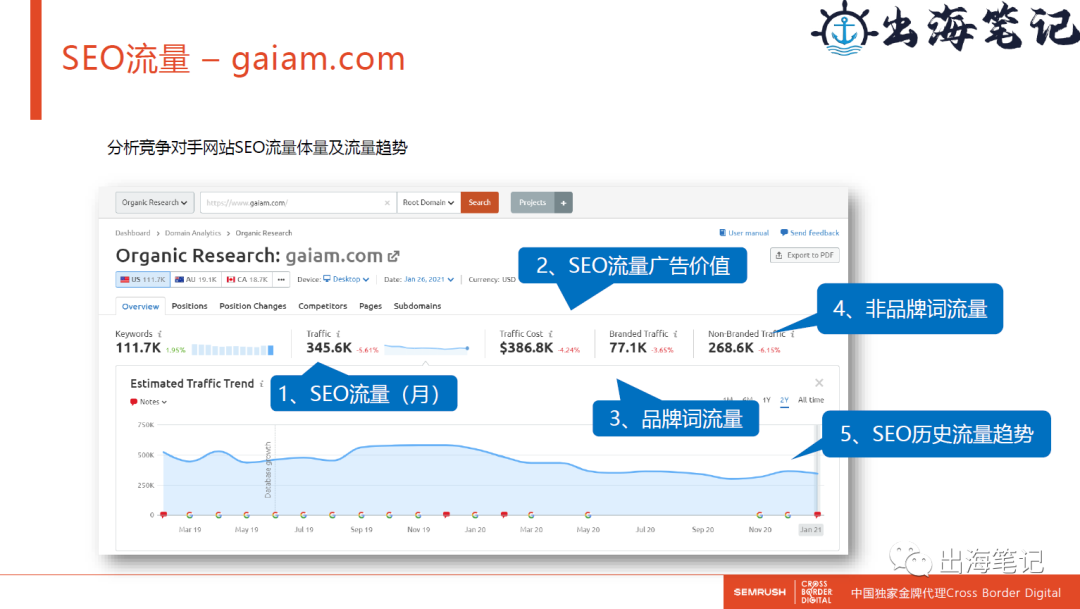Go to Dashboard breadcrumb

132,233
